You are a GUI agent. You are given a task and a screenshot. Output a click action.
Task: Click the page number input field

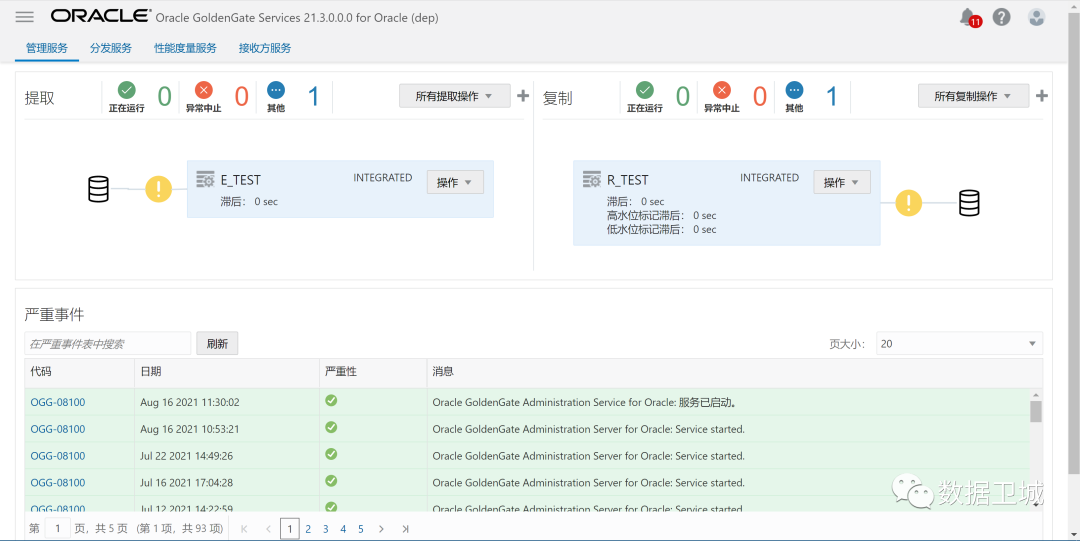click(x=58, y=529)
